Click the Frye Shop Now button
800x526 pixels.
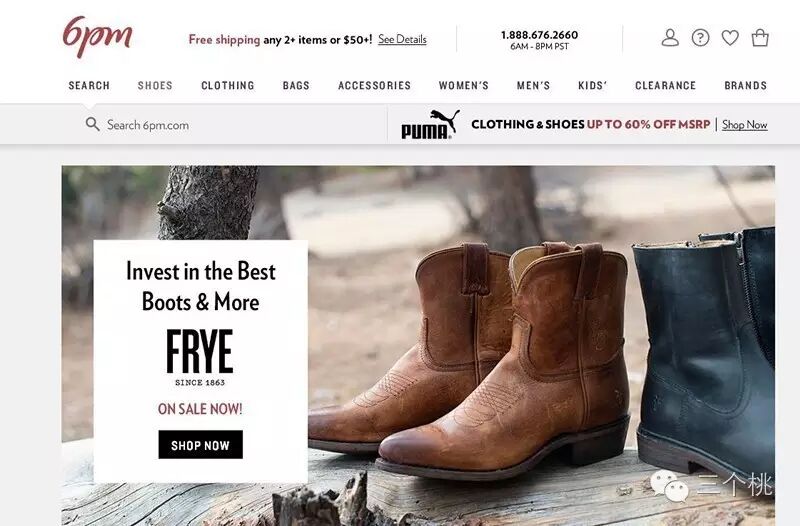tap(201, 445)
